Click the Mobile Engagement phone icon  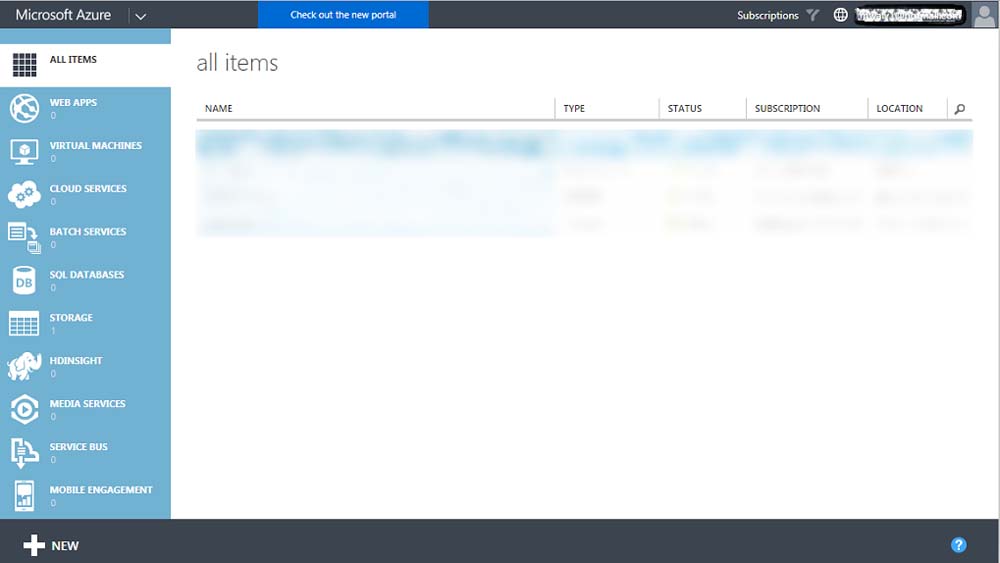[x=24, y=496]
